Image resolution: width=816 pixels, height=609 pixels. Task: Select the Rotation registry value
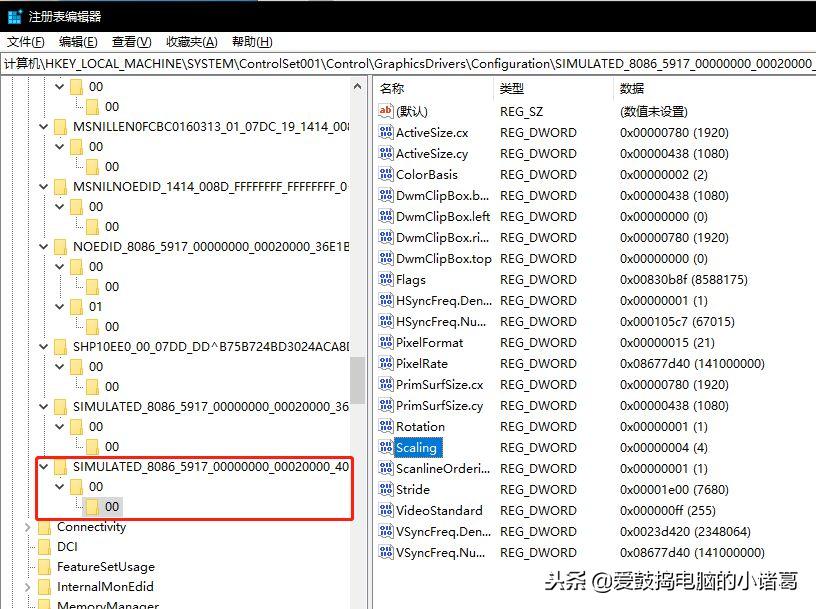tap(421, 426)
